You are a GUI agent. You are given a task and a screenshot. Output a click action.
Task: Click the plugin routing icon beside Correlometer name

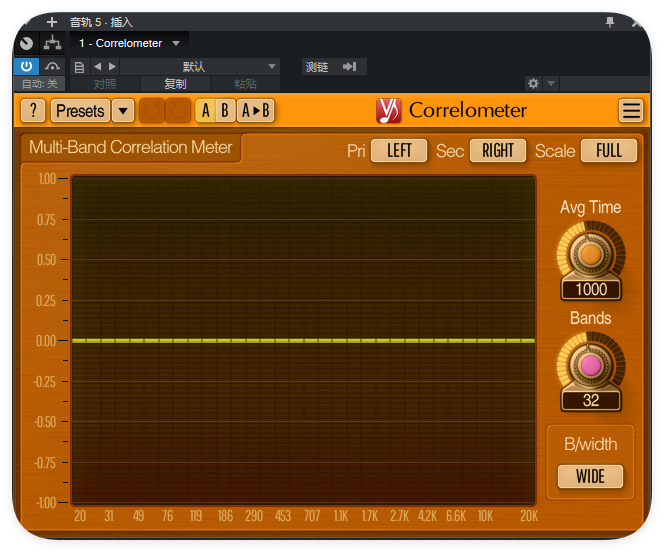click(53, 43)
